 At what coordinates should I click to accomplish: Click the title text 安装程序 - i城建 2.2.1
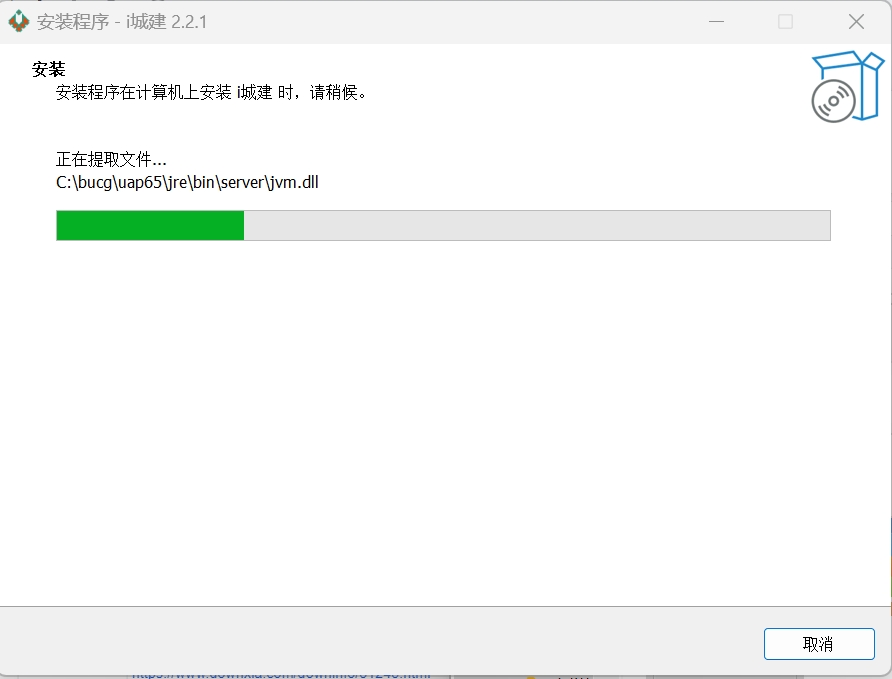[122, 22]
